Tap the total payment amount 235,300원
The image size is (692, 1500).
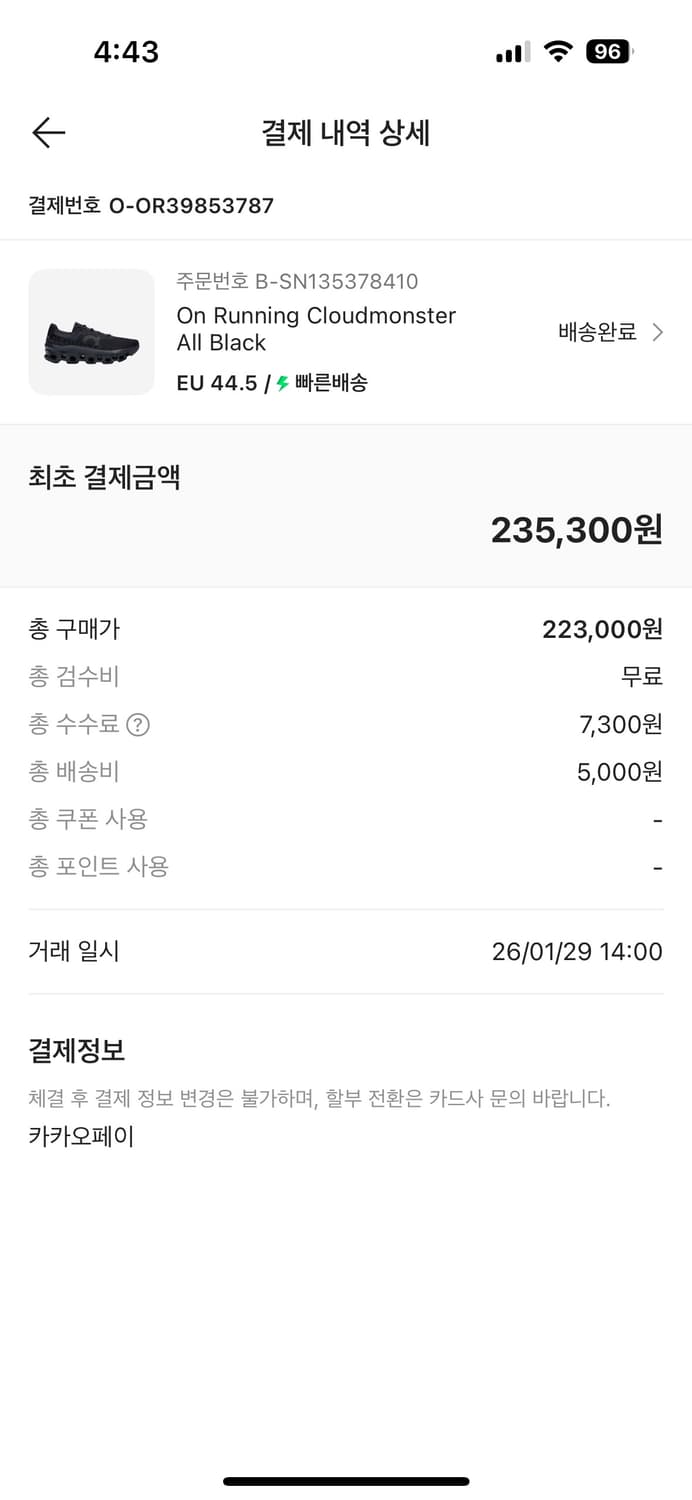577,529
